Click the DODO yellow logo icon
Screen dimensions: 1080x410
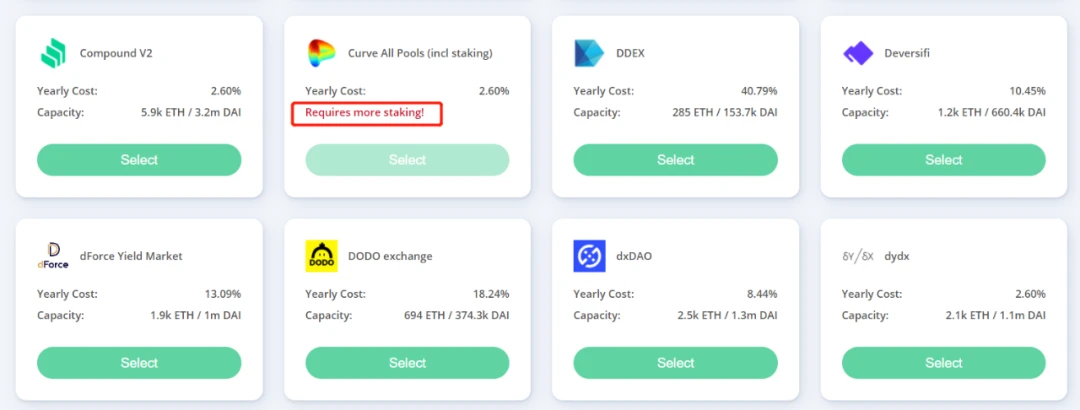coord(321,256)
